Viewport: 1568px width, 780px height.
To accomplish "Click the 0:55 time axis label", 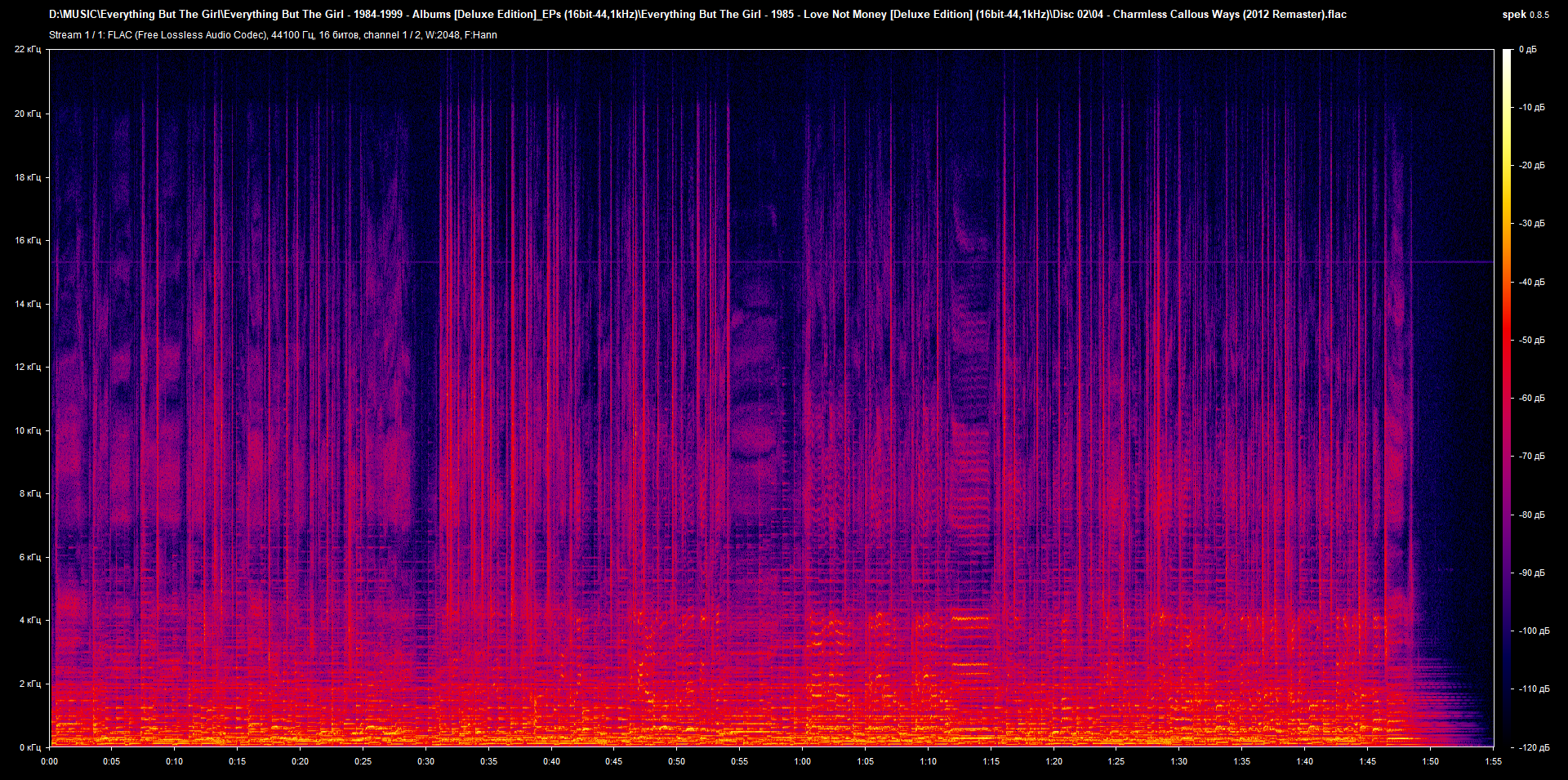I will 740,761.
